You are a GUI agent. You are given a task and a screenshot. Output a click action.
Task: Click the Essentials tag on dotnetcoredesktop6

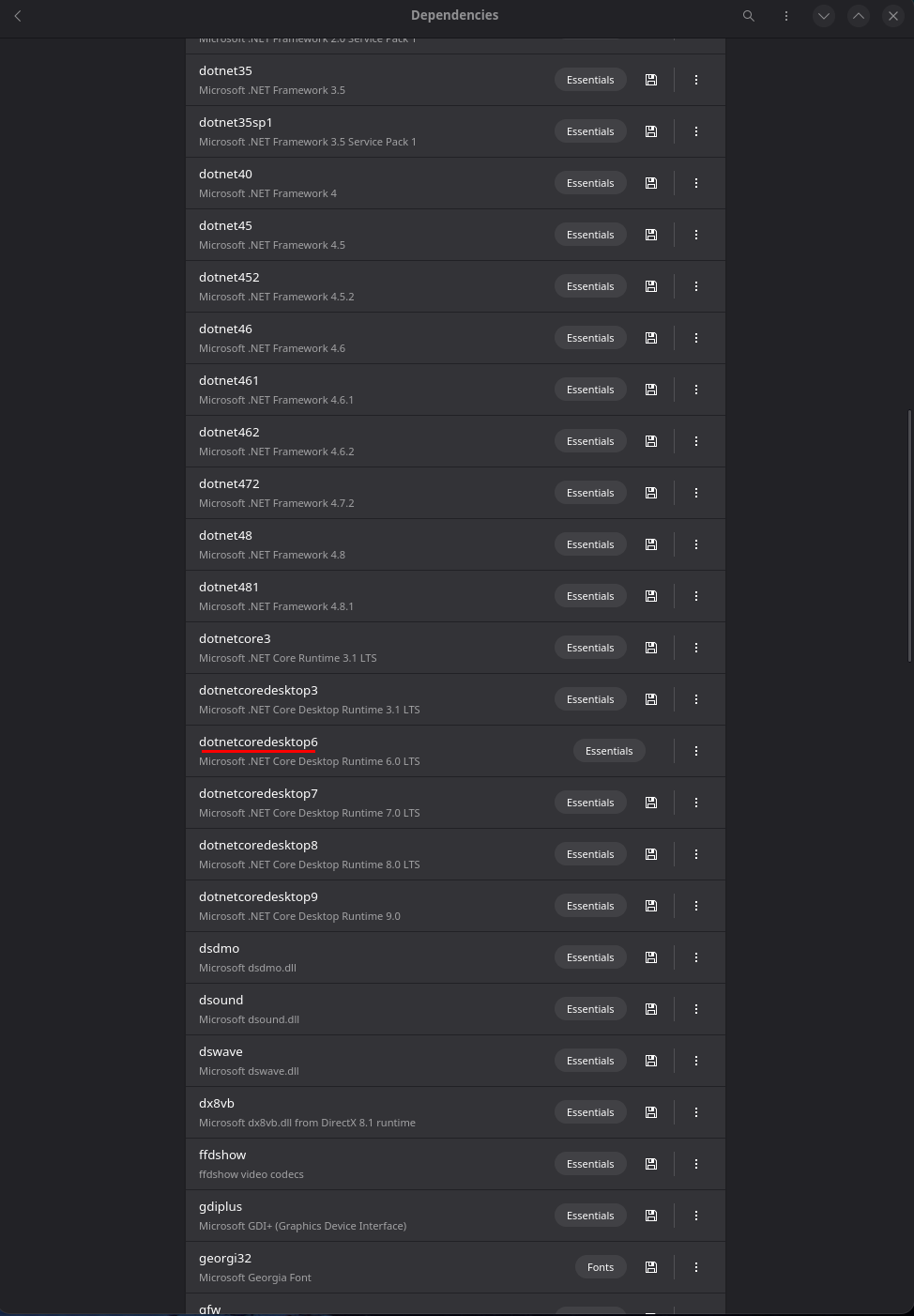click(609, 751)
